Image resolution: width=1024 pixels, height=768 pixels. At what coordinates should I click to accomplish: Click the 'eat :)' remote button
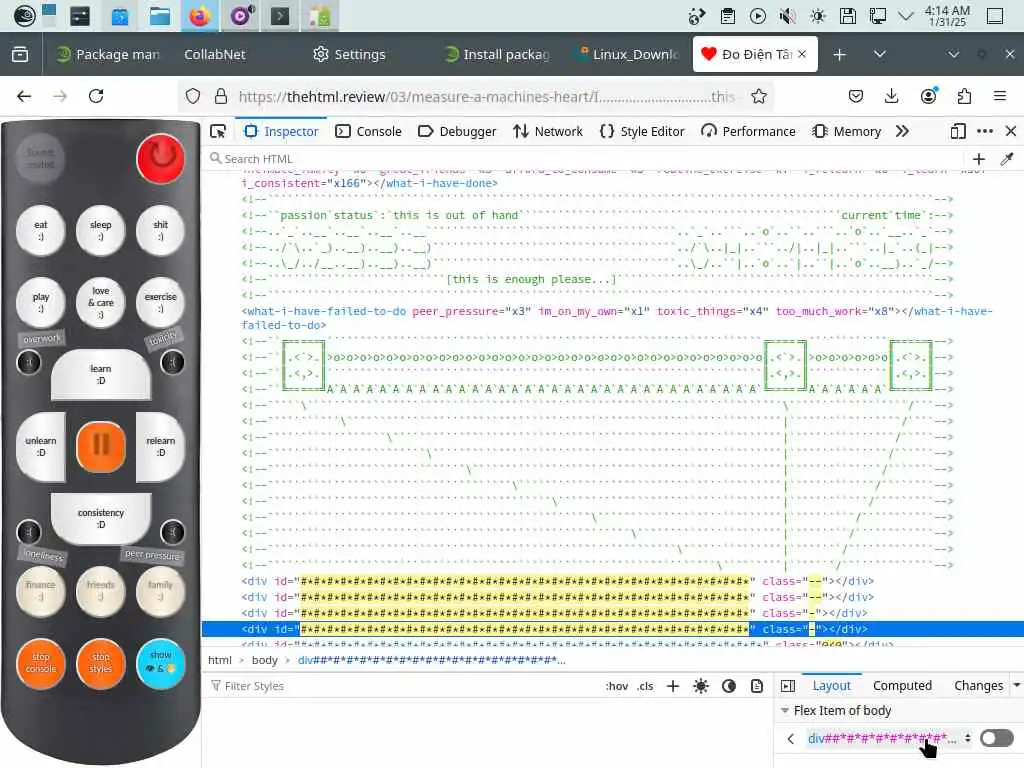tap(40, 231)
